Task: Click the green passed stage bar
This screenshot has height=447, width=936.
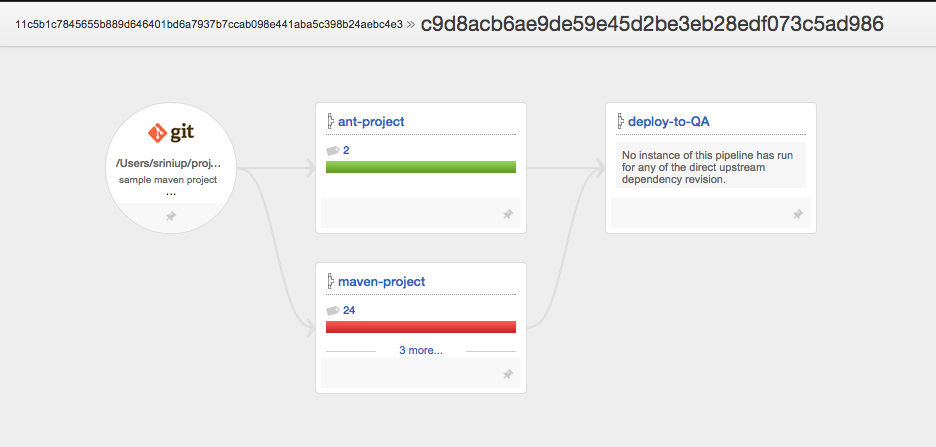Action: point(420,167)
